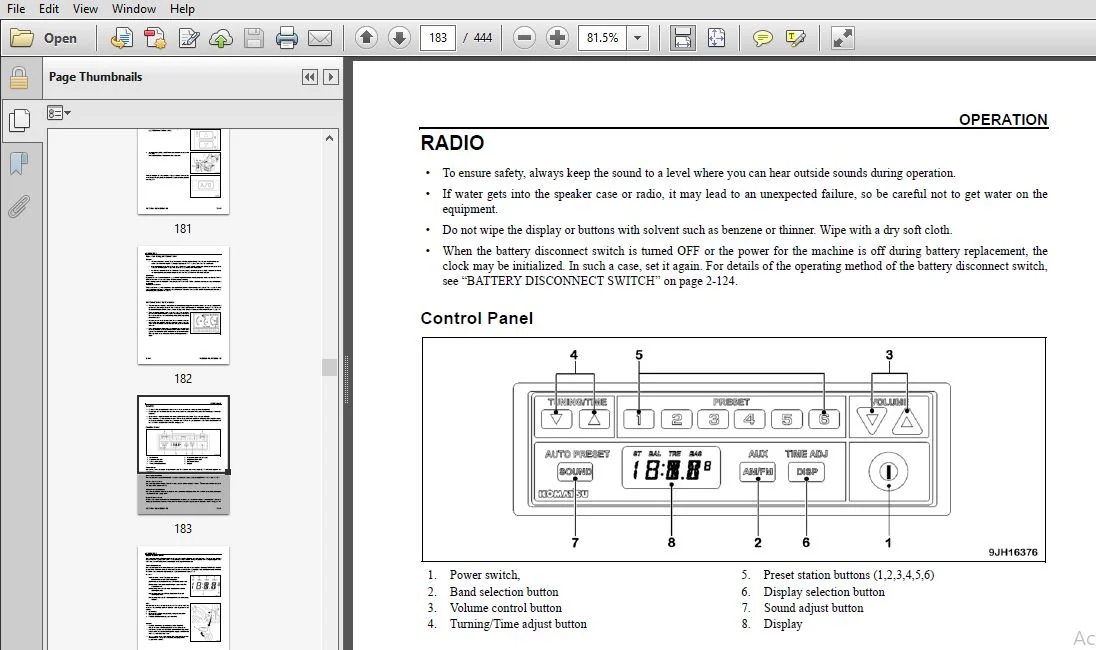Viewport: 1096px width, 650px height.
Task: Open the thumbnail options dropdown menu
Action: pyautogui.click(x=59, y=113)
